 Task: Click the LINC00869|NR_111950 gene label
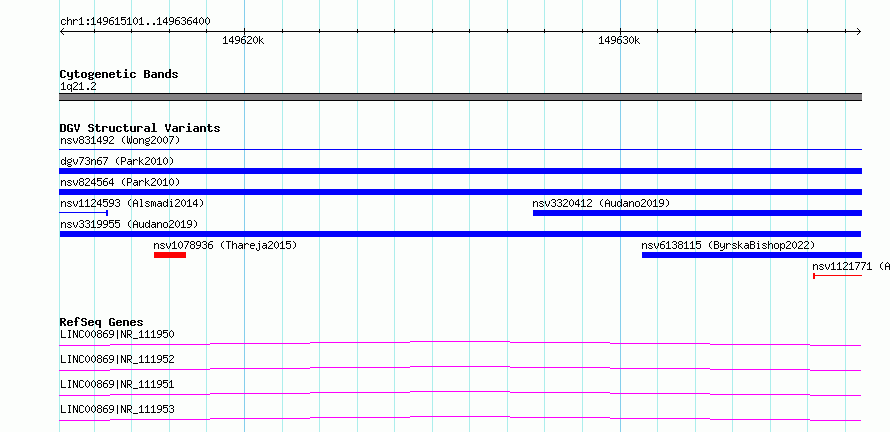[x=117, y=334]
